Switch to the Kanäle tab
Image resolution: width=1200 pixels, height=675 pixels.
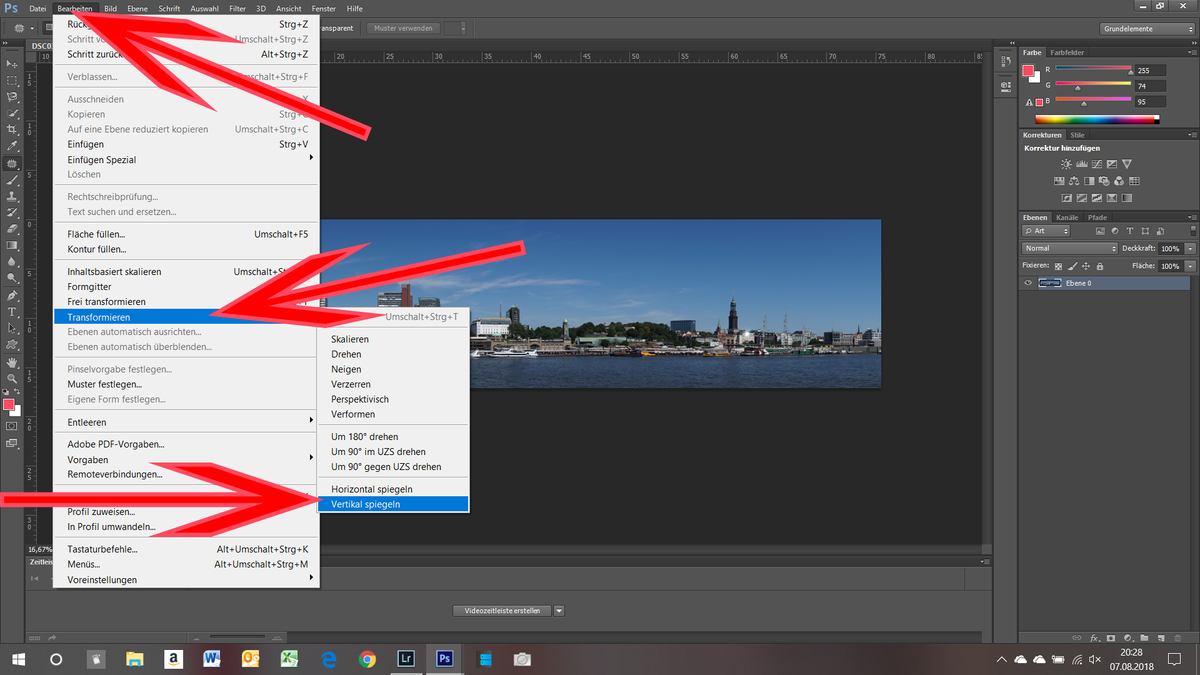click(x=1067, y=217)
